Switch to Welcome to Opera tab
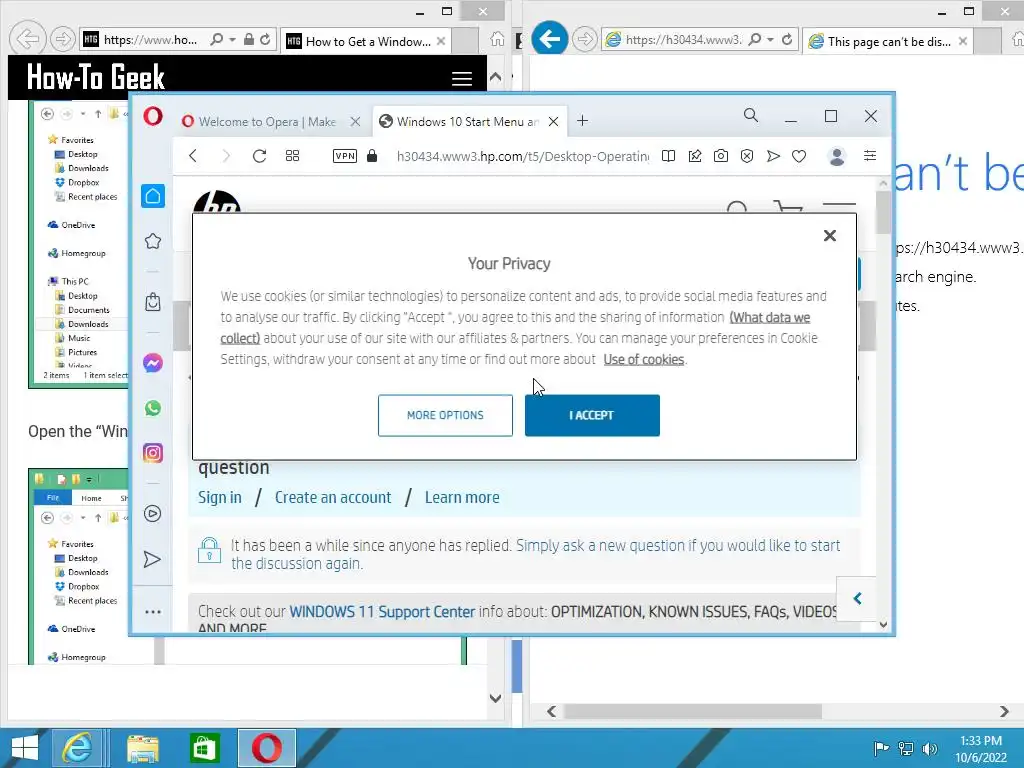The image size is (1024, 768). pyautogui.click(x=268, y=121)
